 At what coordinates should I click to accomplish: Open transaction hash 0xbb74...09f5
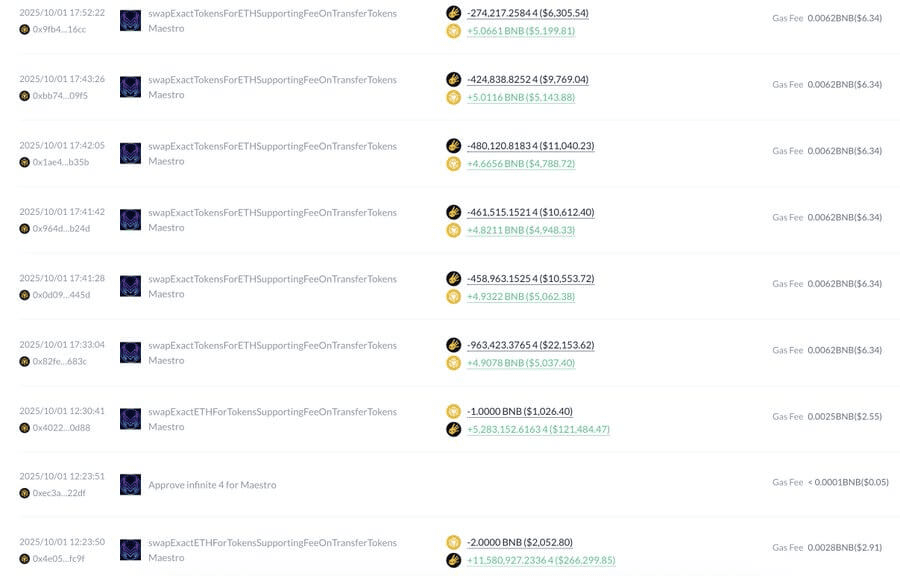pyautogui.click(x=60, y=96)
